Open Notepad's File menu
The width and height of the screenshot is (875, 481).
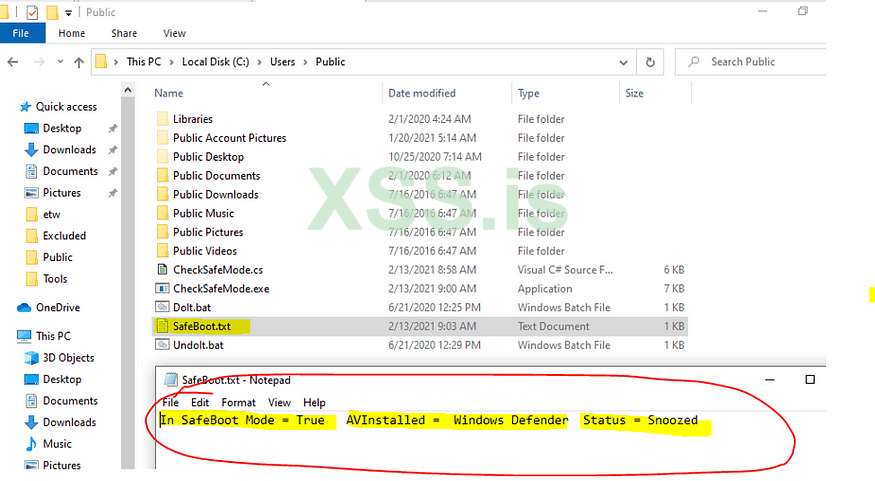click(x=170, y=403)
